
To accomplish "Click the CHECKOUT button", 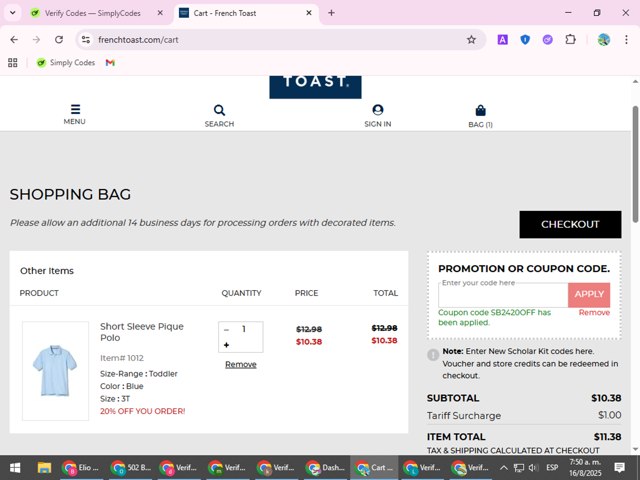I will [570, 224].
